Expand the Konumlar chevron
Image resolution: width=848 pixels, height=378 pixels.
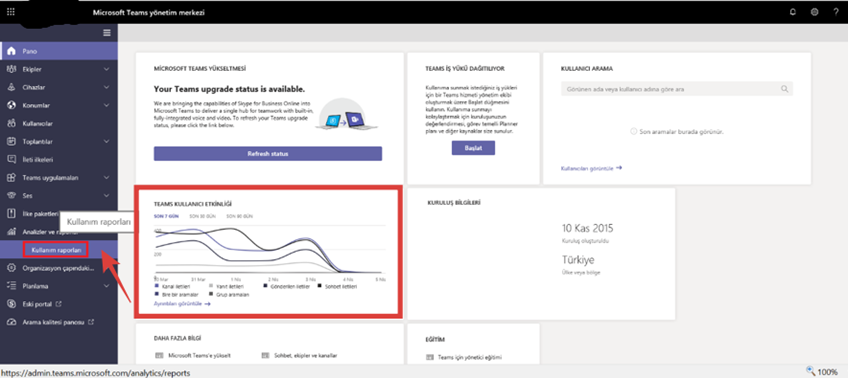[106, 105]
